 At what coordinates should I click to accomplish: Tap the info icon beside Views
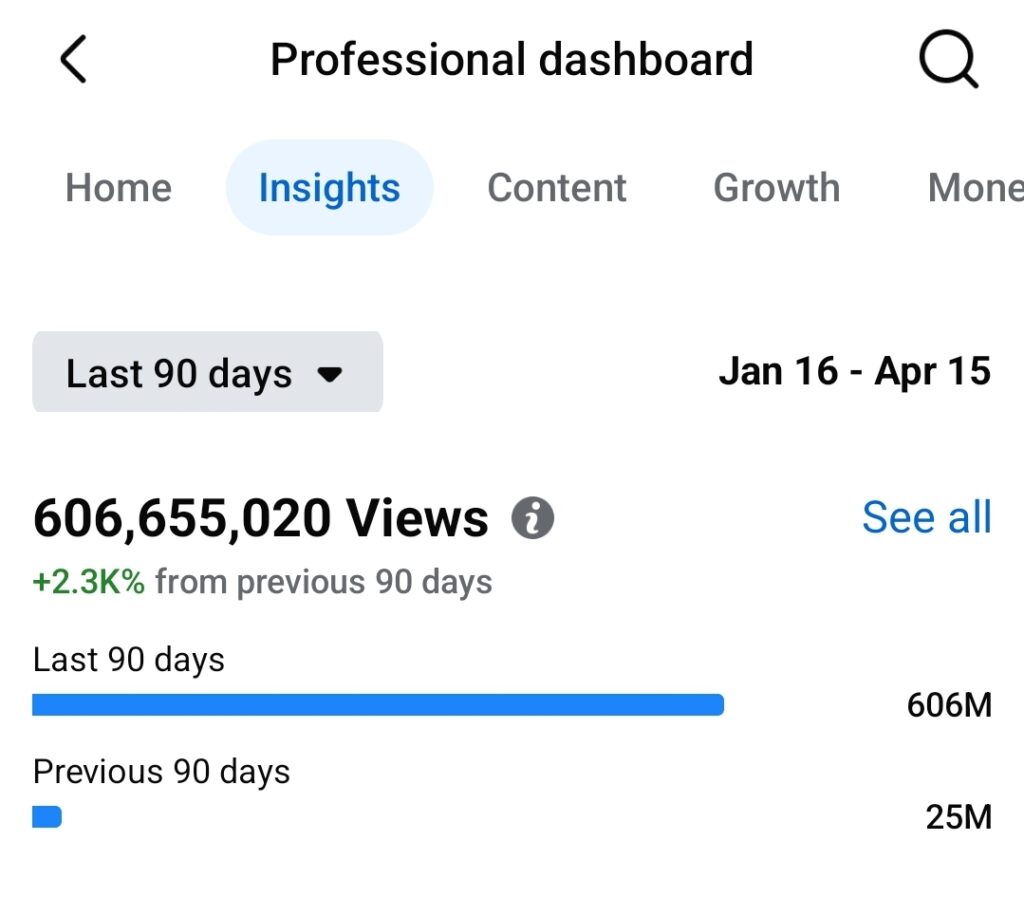coord(533,519)
